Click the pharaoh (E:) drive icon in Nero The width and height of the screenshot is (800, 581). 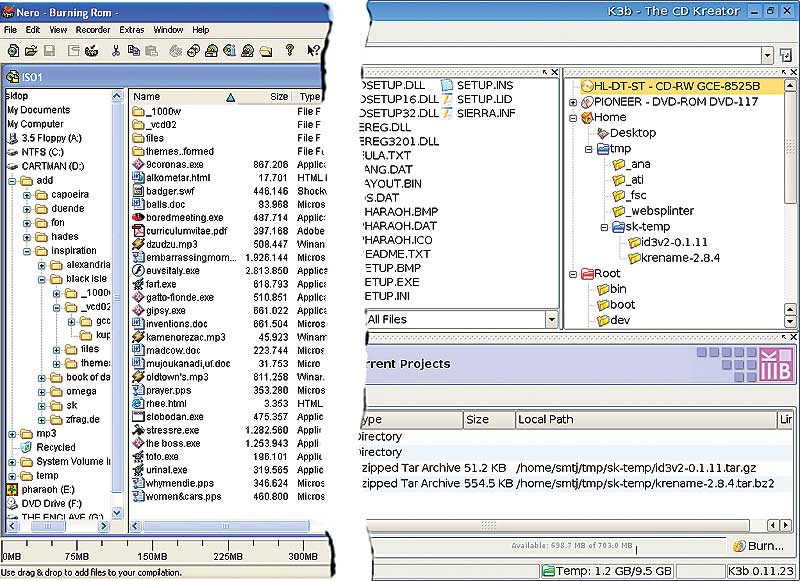(x=12, y=490)
